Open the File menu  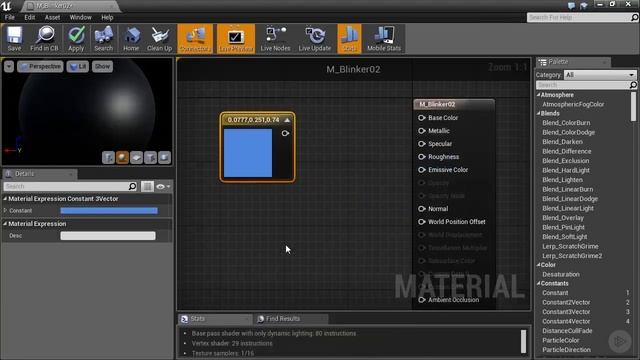(9, 17)
